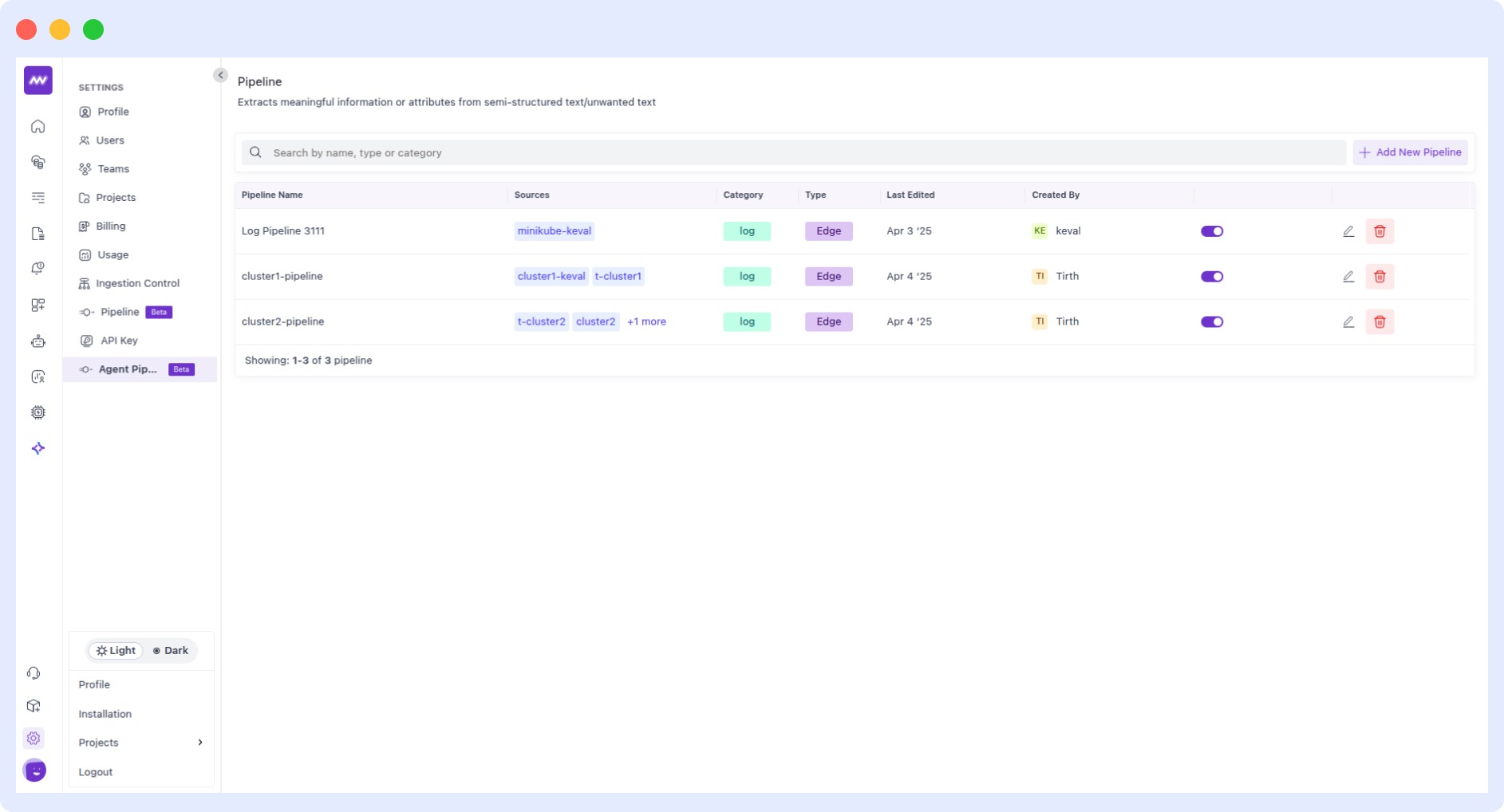Toggle off cluster1-pipeline switch
This screenshot has height=812, width=1504.
click(x=1212, y=277)
